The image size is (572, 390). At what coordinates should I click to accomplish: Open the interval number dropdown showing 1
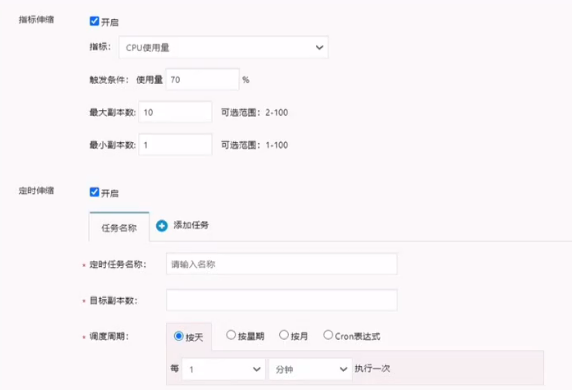(223, 369)
